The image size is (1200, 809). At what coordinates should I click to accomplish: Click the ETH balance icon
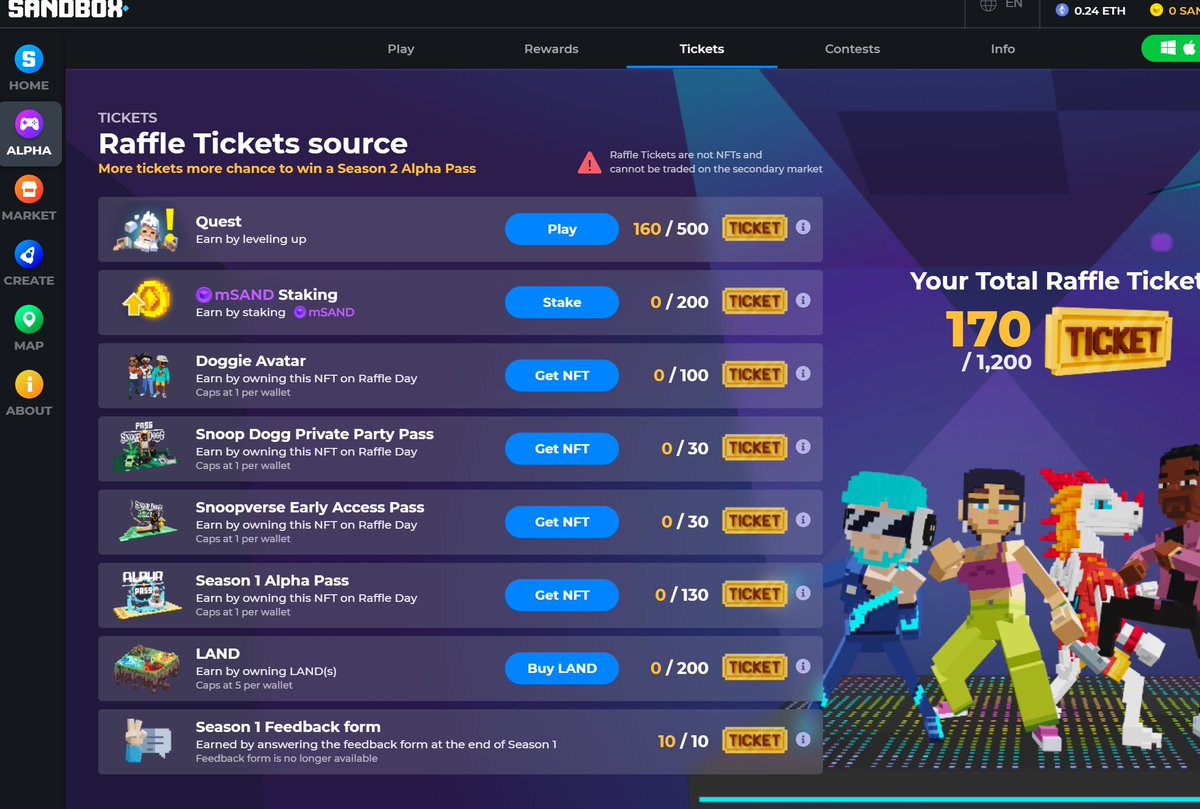click(1062, 10)
